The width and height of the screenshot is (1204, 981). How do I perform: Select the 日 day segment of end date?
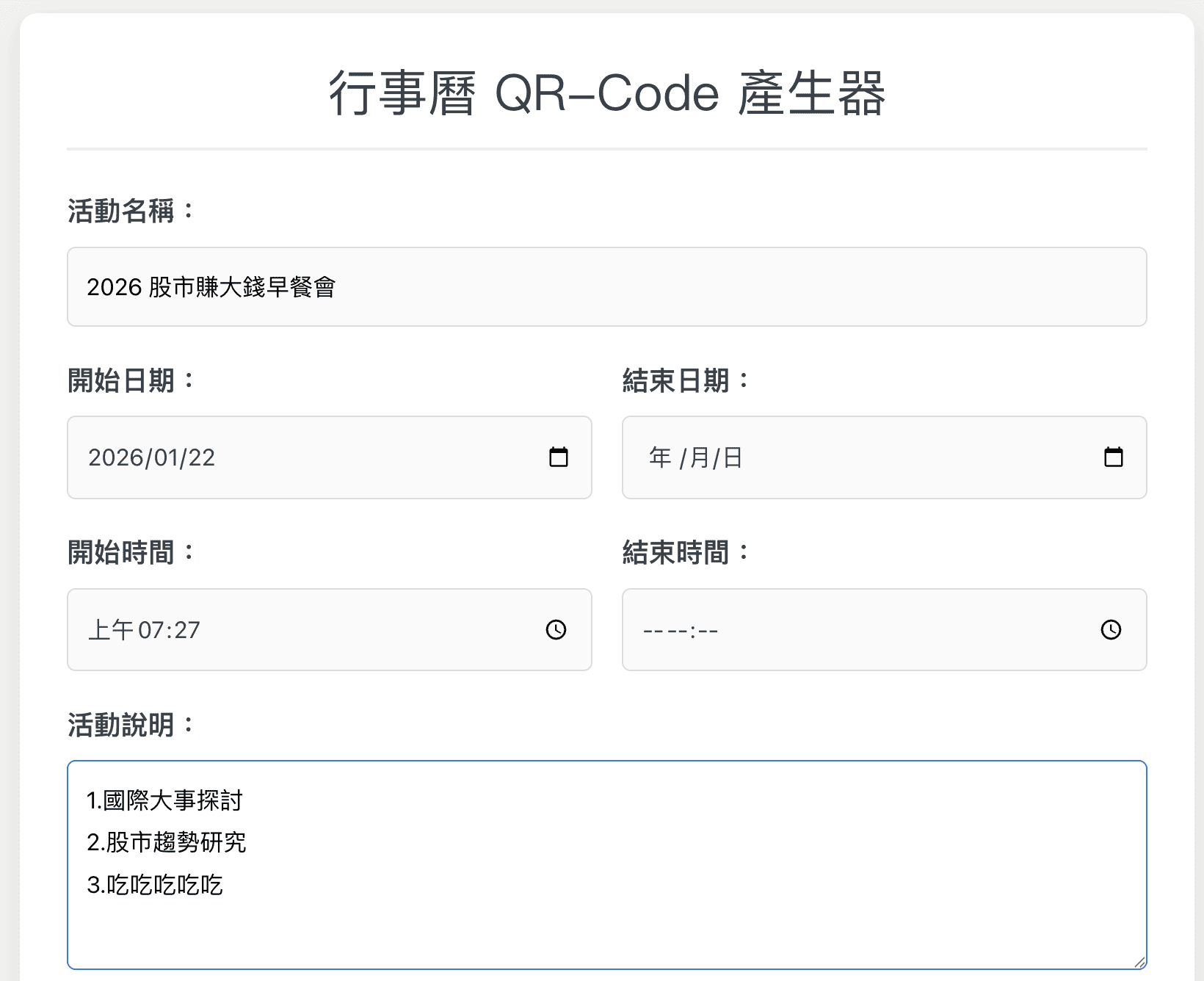pos(733,457)
